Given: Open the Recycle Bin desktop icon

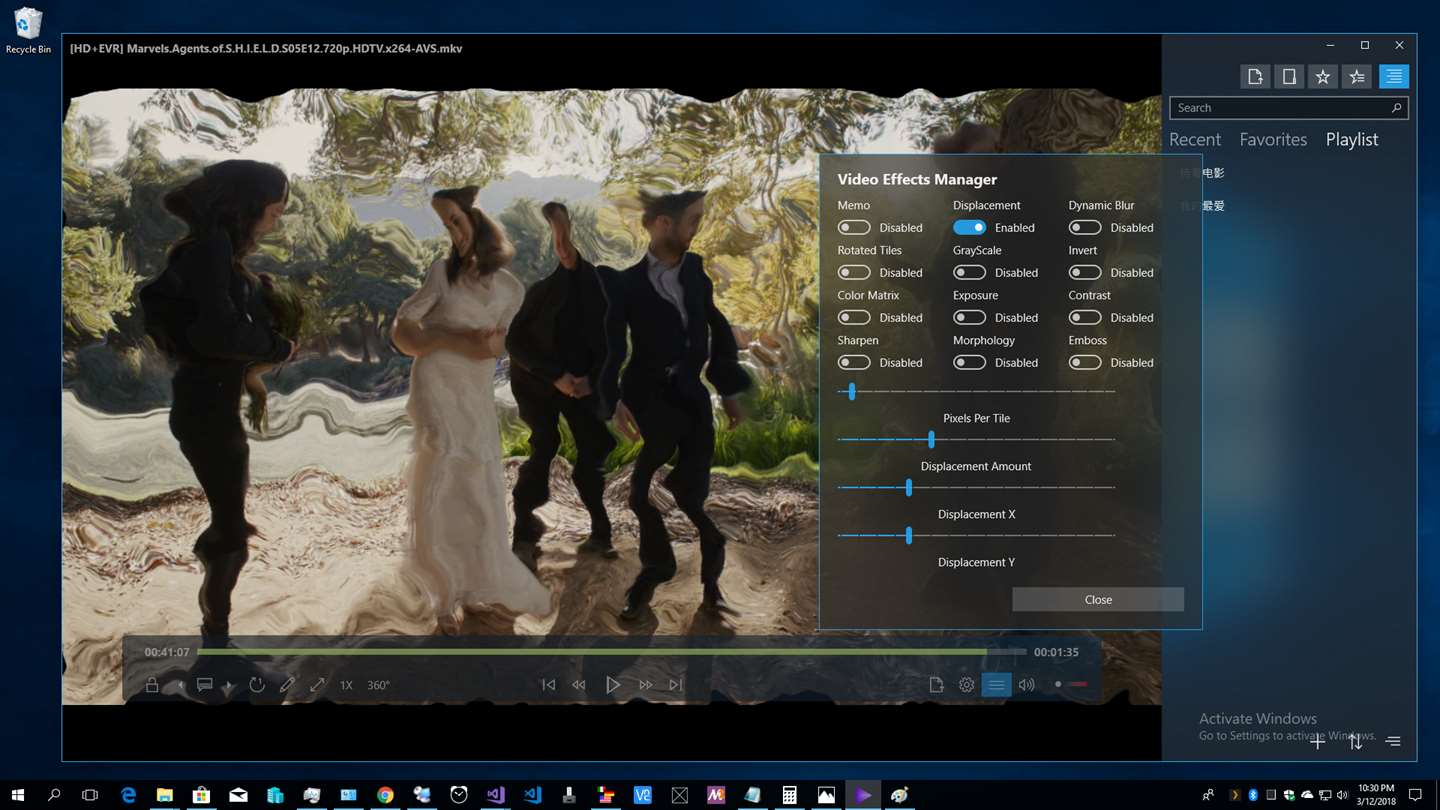Looking at the screenshot, I should tap(28, 31).
